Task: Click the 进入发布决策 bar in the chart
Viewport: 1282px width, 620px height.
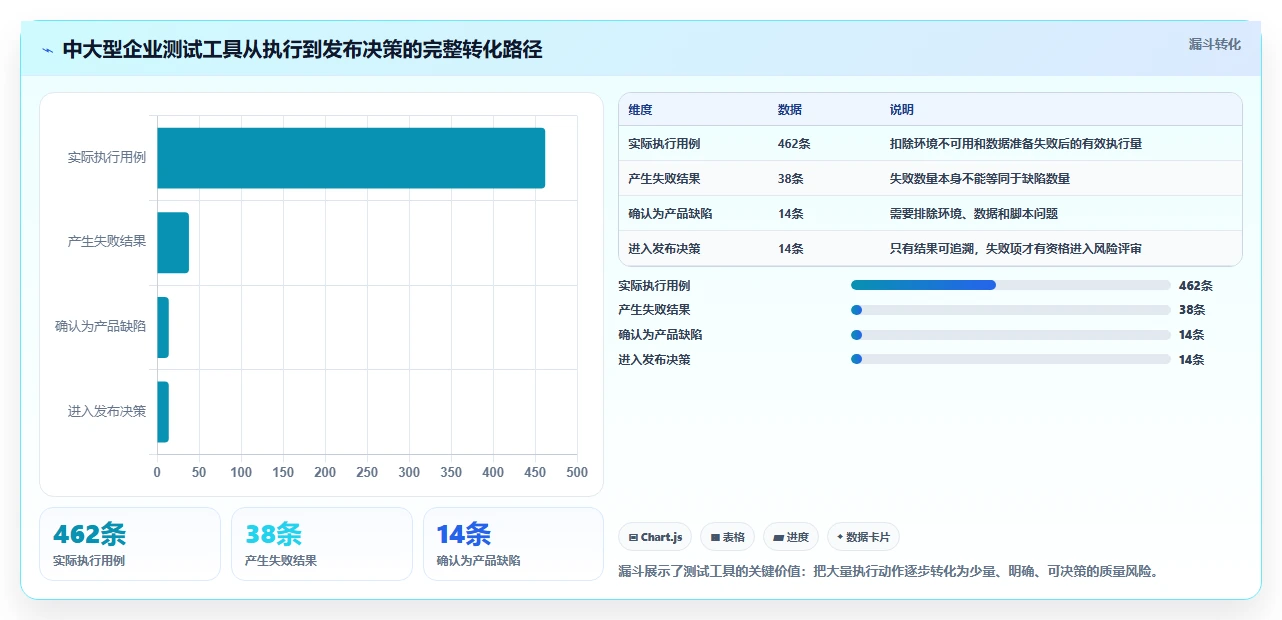Action: [163, 411]
